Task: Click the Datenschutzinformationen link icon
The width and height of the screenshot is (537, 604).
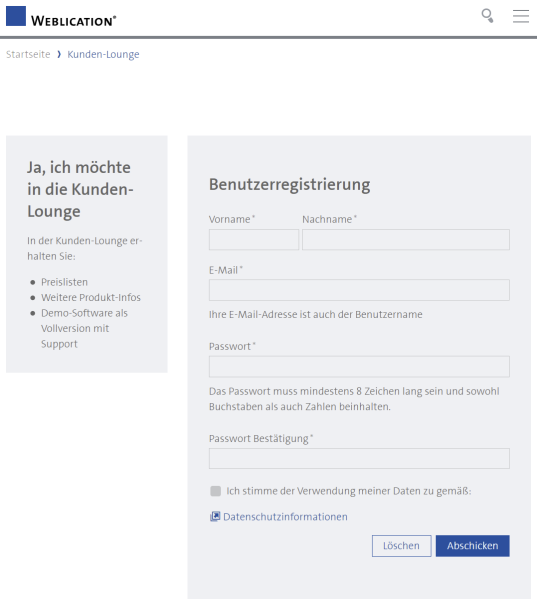Action: (215, 517)
